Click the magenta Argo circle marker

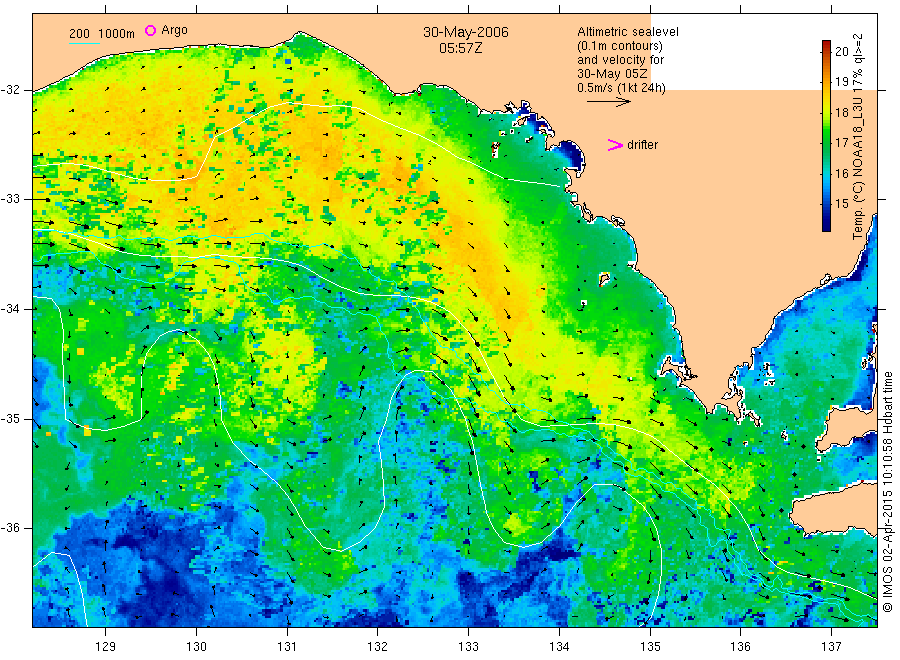pyautogui.click(x=150, y=30)
